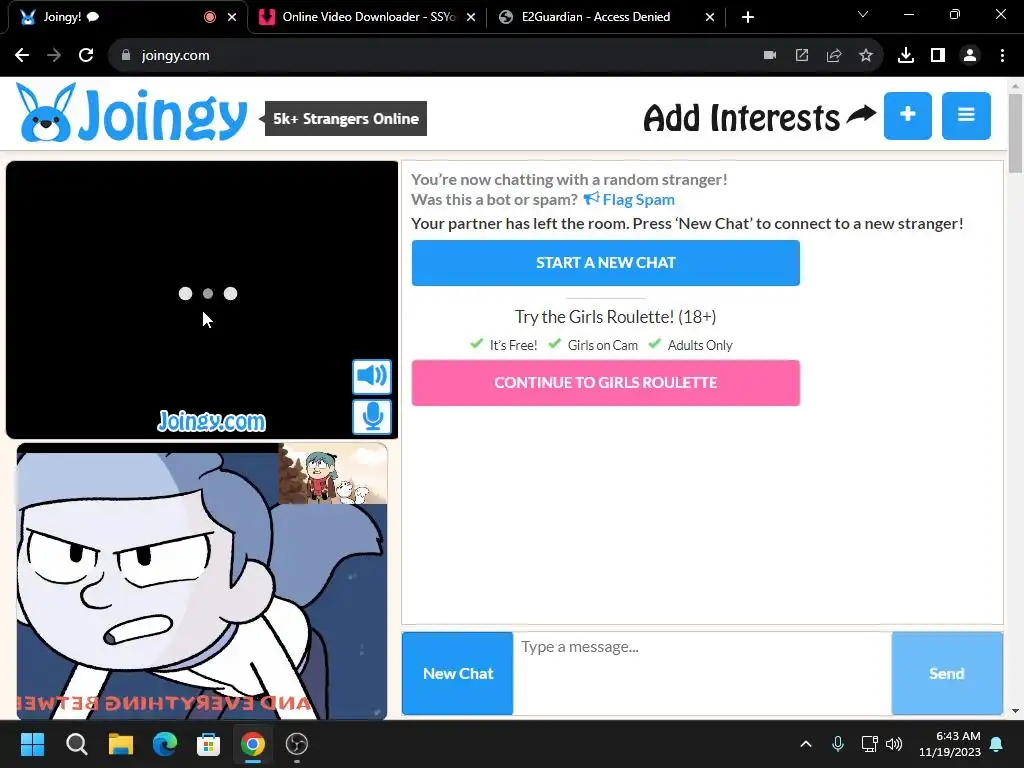Reload the joingy.com page
Image resolution: width=1024 pixels, height=768 pixels.
coord(86,56)
